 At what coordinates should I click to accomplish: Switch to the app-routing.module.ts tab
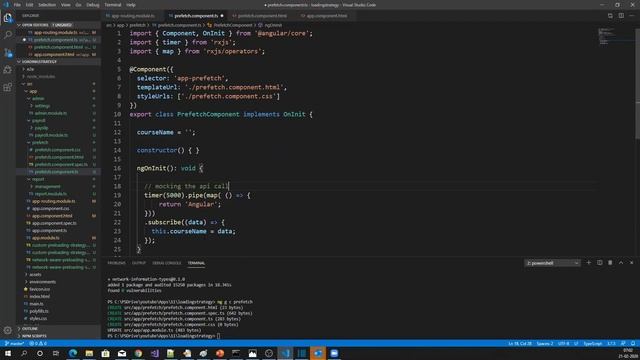click(x=133, y=16)
